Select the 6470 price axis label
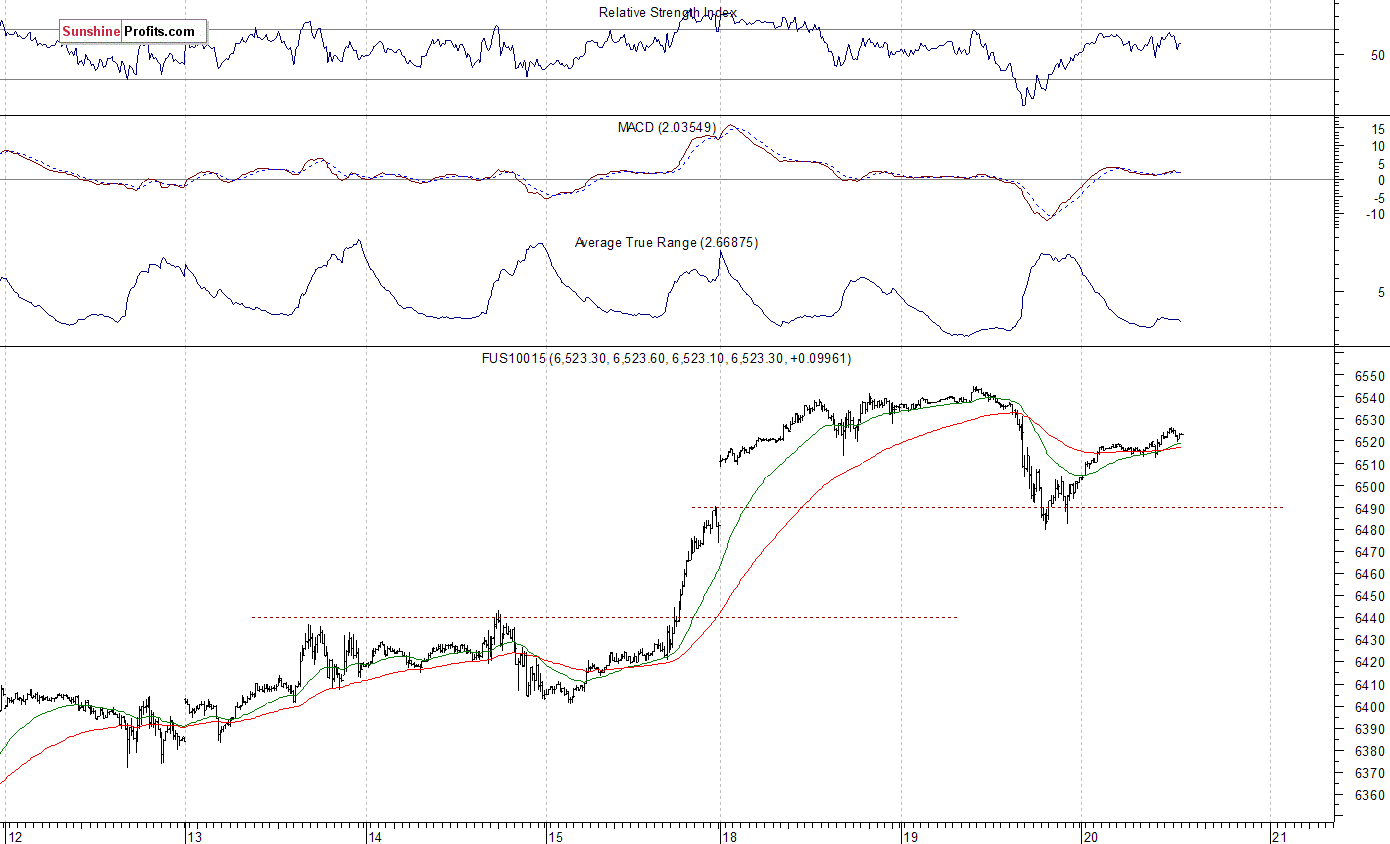The width and height of the screenshot is (1390, 844). coord(1369,553)
